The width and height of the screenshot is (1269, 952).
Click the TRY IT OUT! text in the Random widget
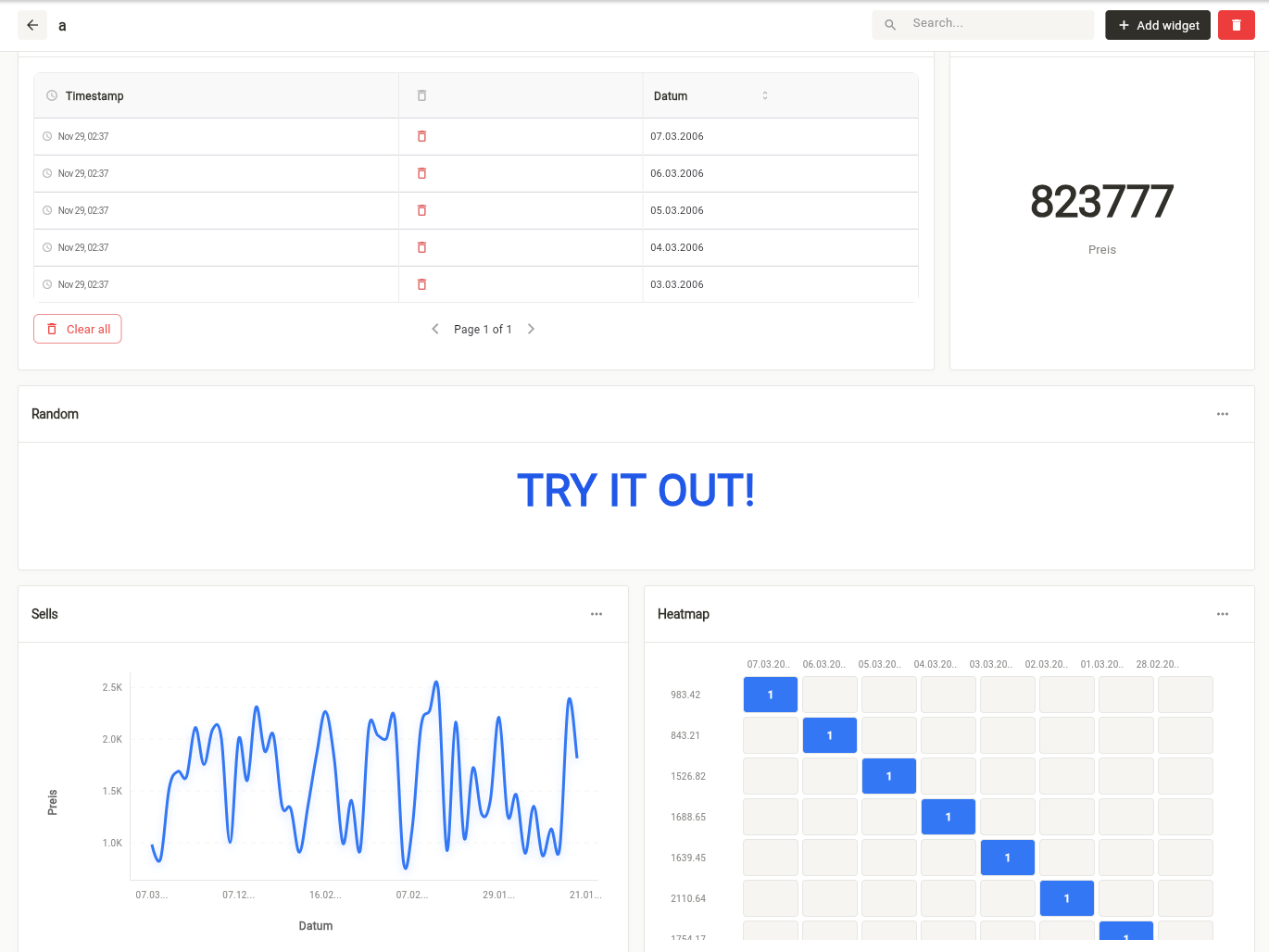[635, 491]
